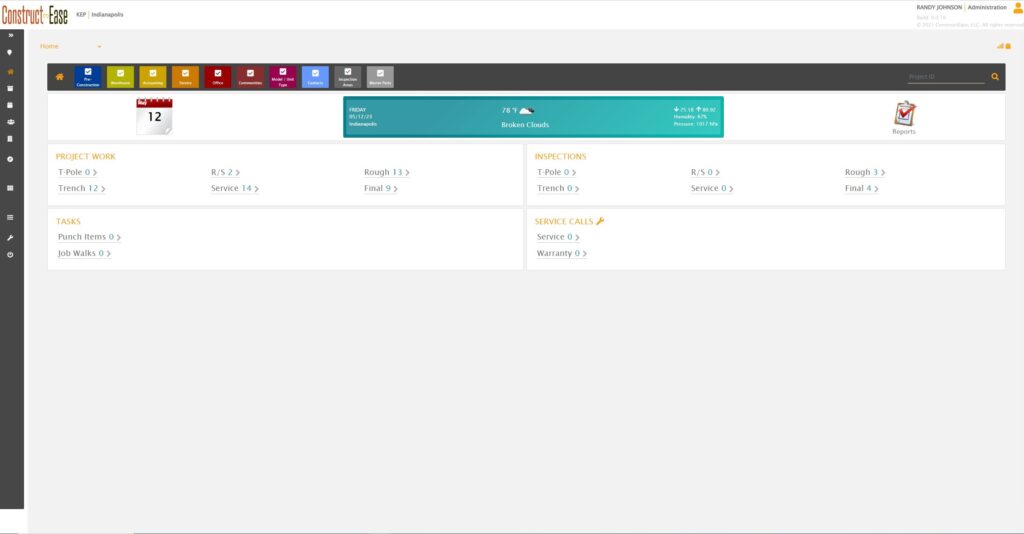
Task: Expand Trench 12 under Project Work
Action: (82, 188)
